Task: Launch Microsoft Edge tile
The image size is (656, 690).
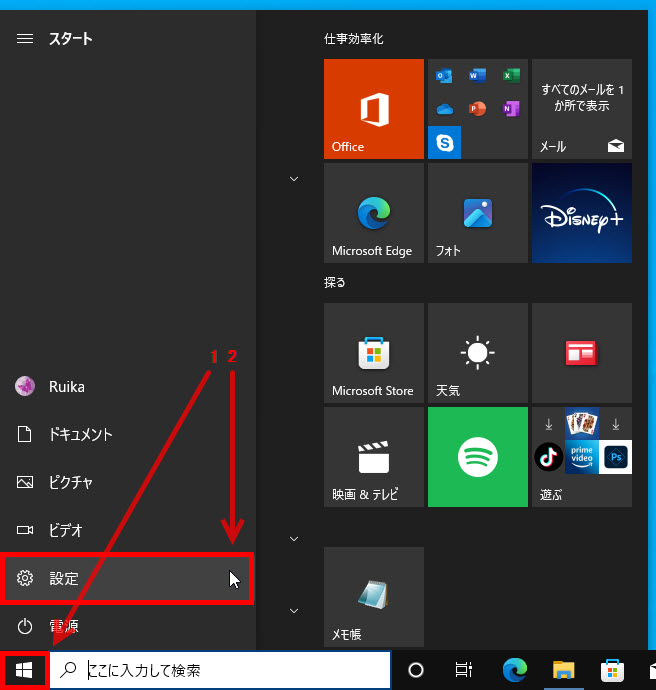Action: coord(374,213)
